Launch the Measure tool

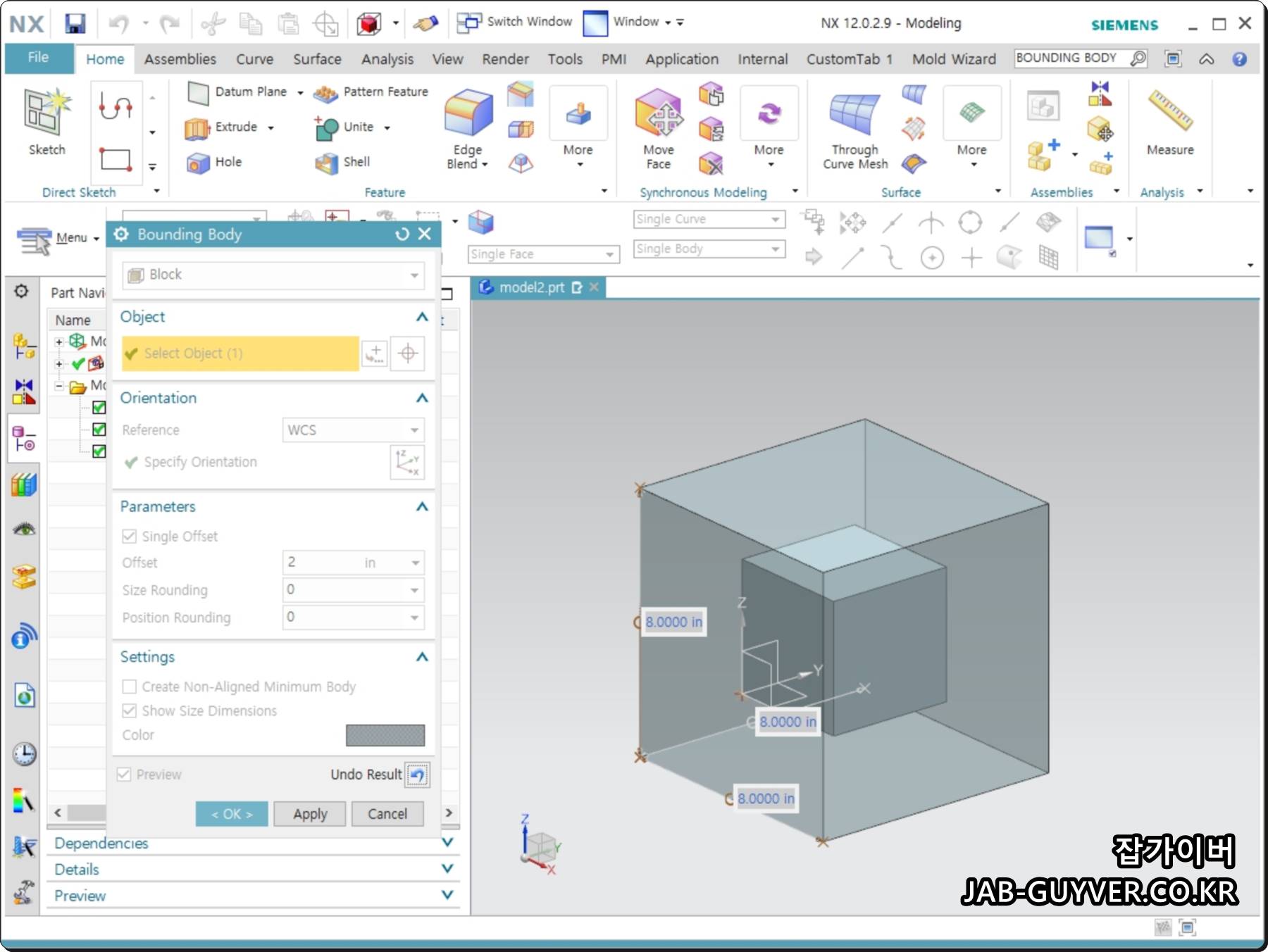pos(1170,121)
